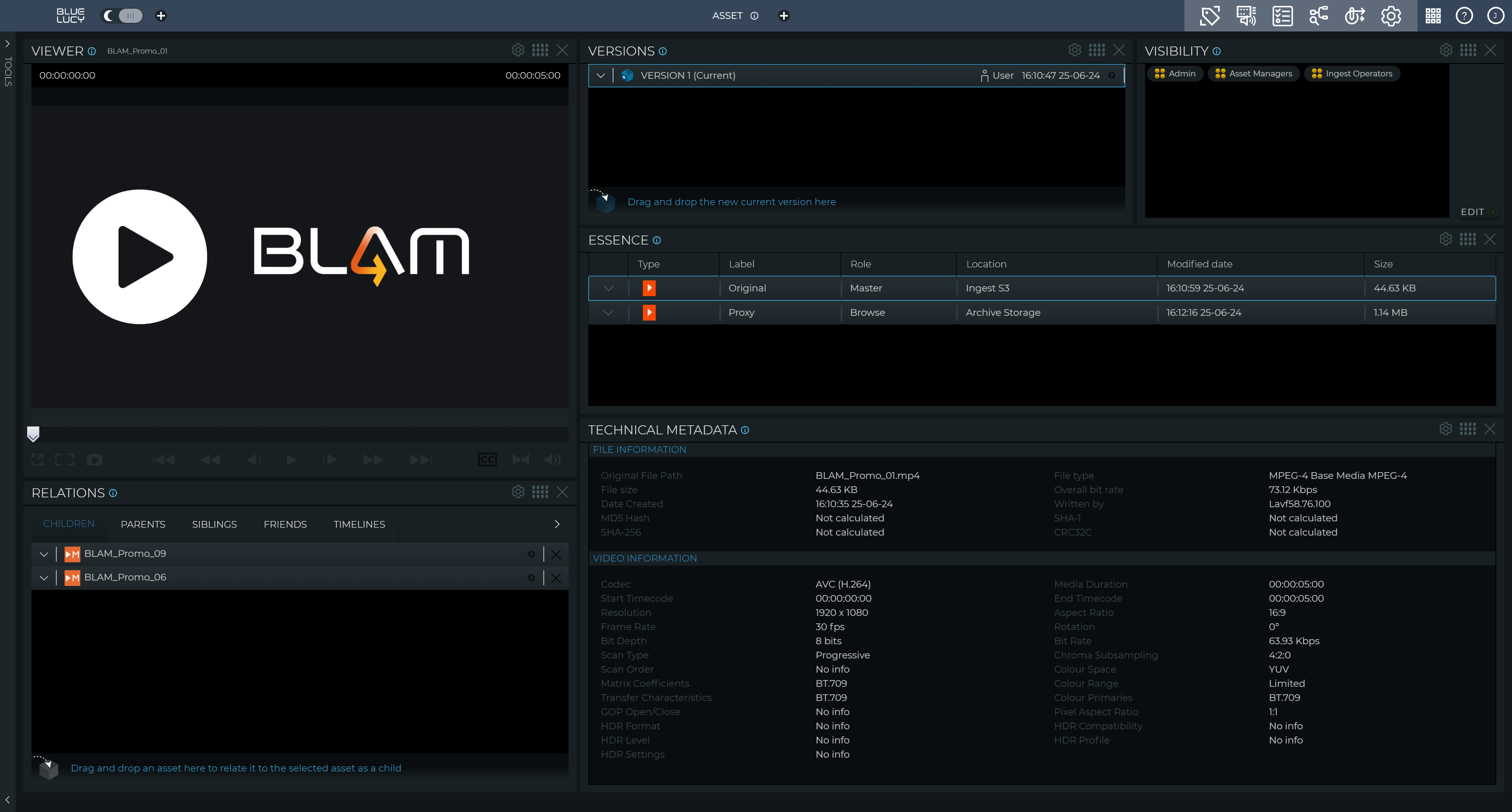Jump to end of the clip
Image resolution: width=1512 pixels, height=812 pixels.
421,460
